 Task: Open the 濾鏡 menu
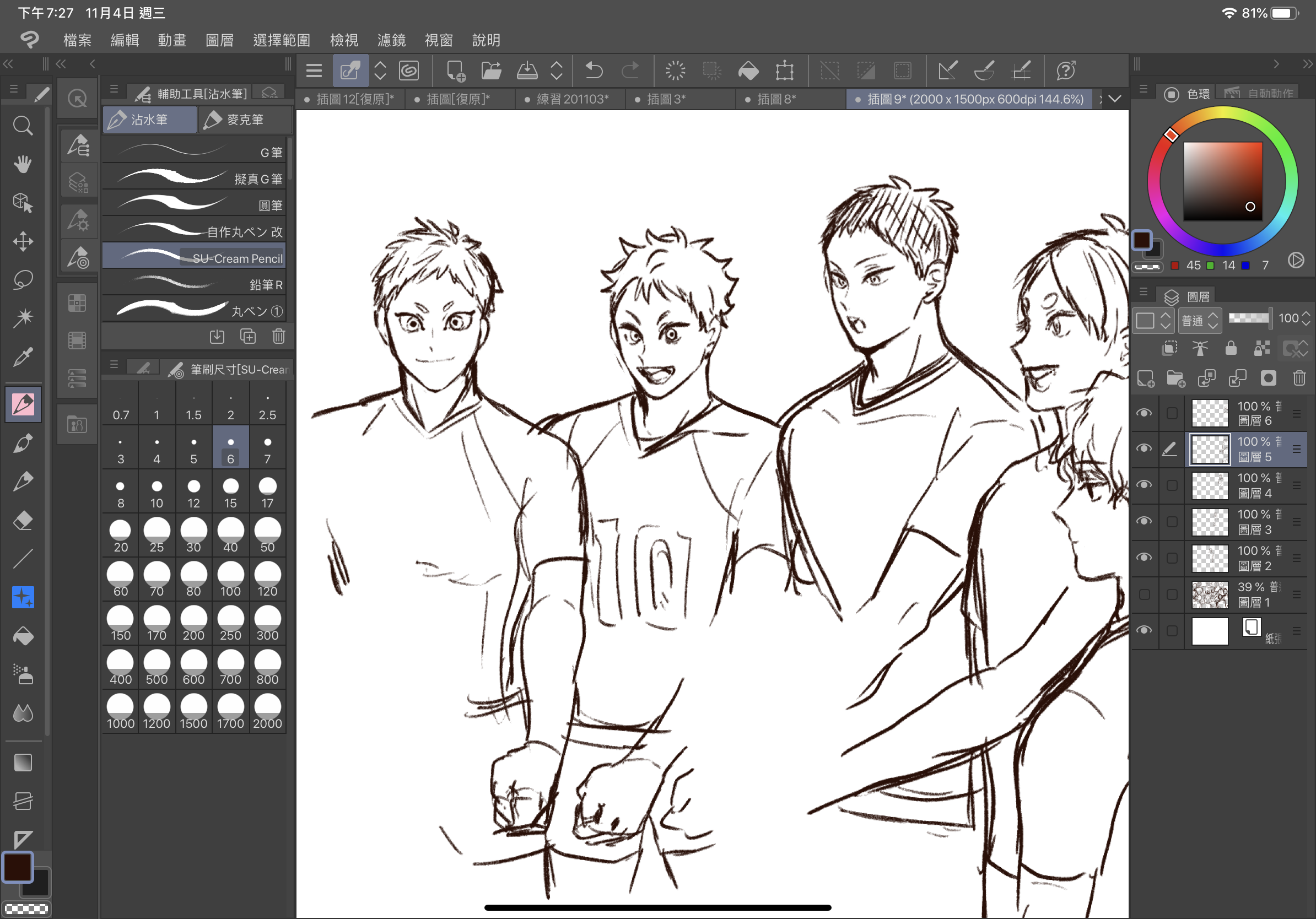tap(391, 40)
